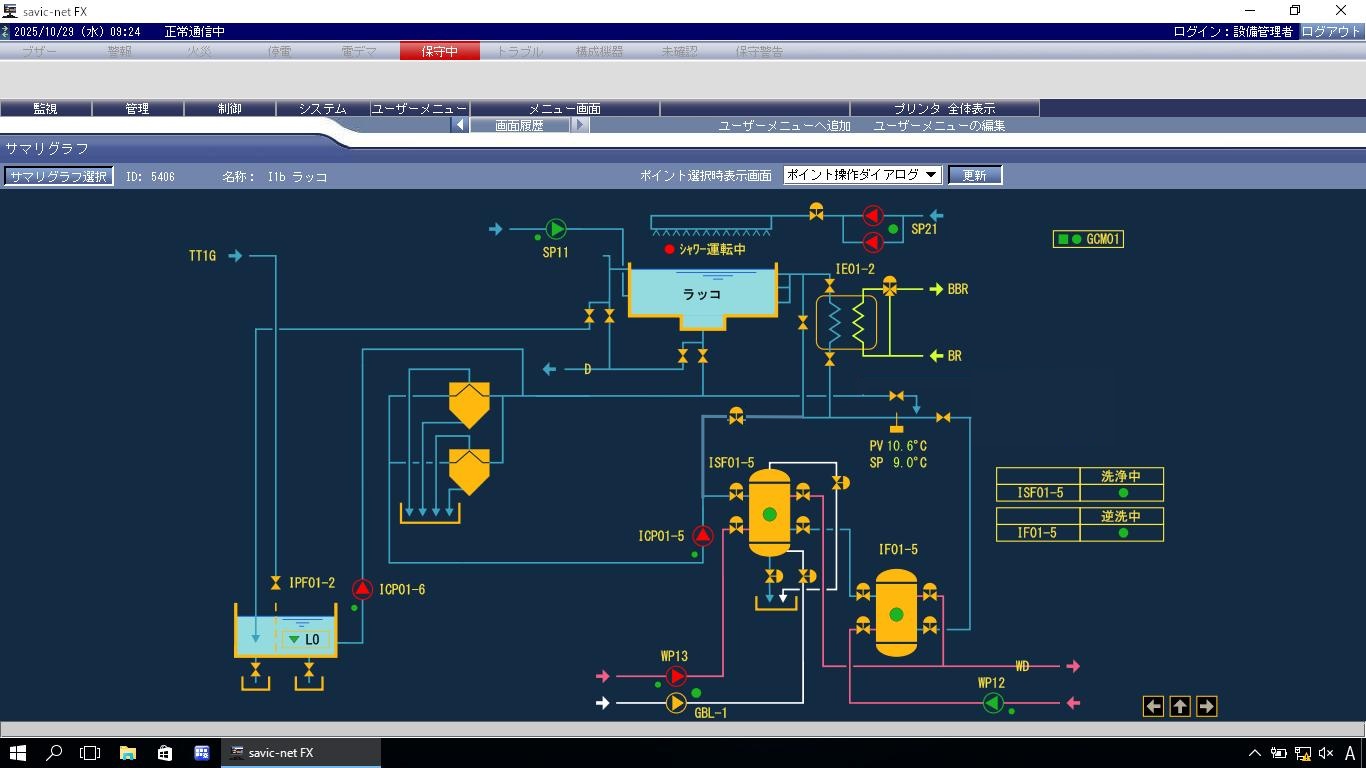Toggle the ISF01-5 washing status indicator

(1122, 493)
